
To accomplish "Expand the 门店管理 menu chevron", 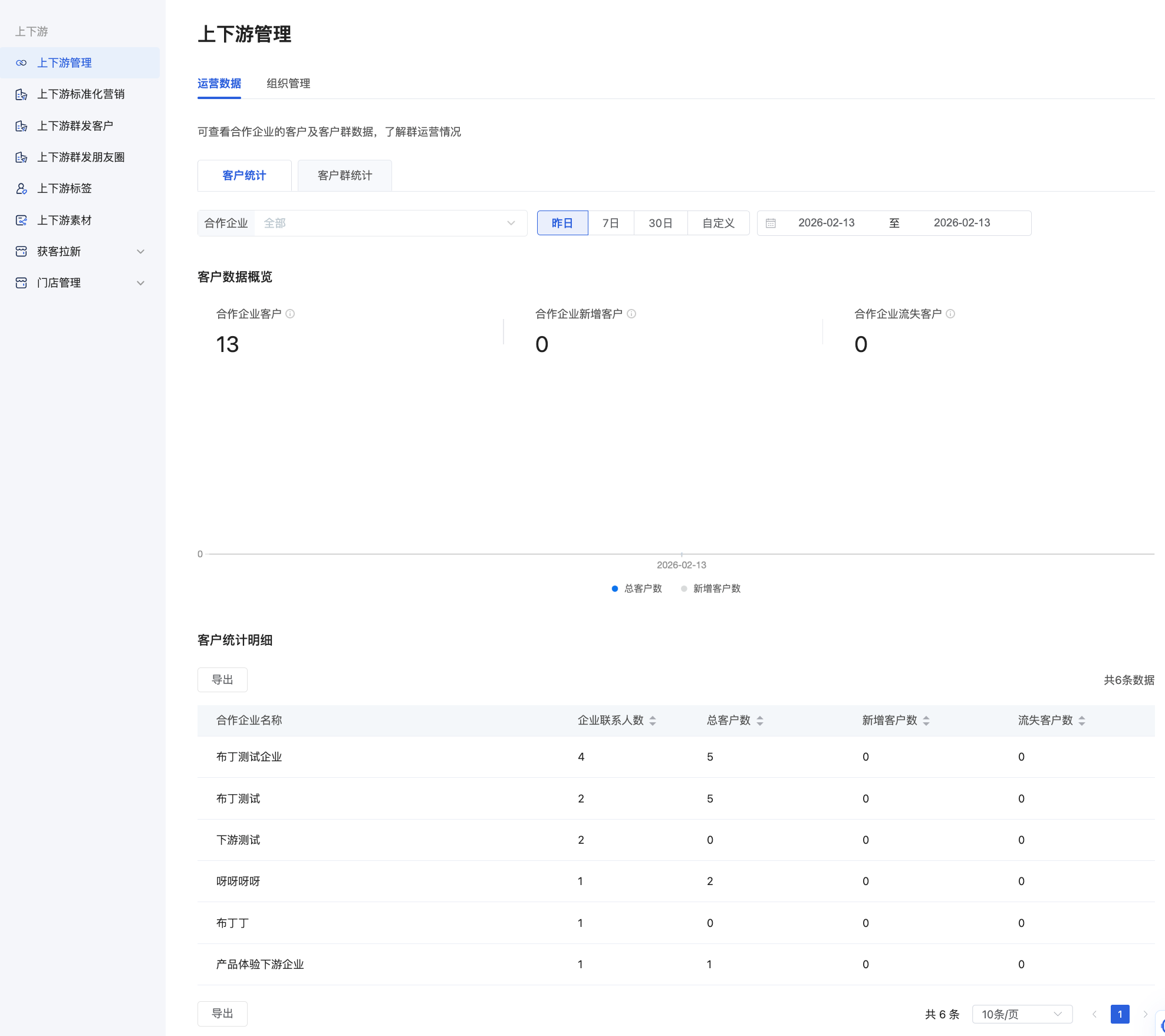I will pyautogui.click(x=141, y=283).
